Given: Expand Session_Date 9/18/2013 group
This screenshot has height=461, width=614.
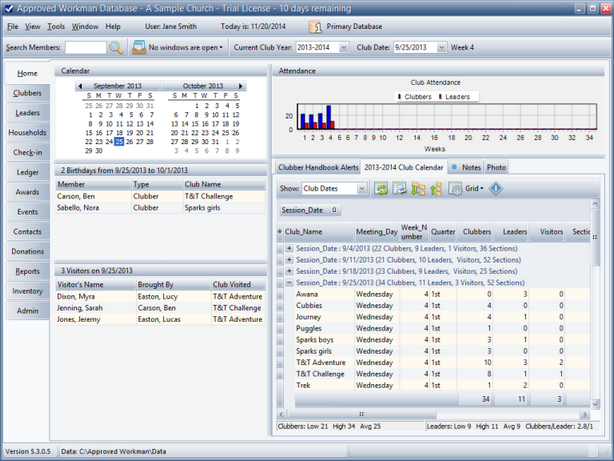Looking at the screenshot, I should 290,271.
